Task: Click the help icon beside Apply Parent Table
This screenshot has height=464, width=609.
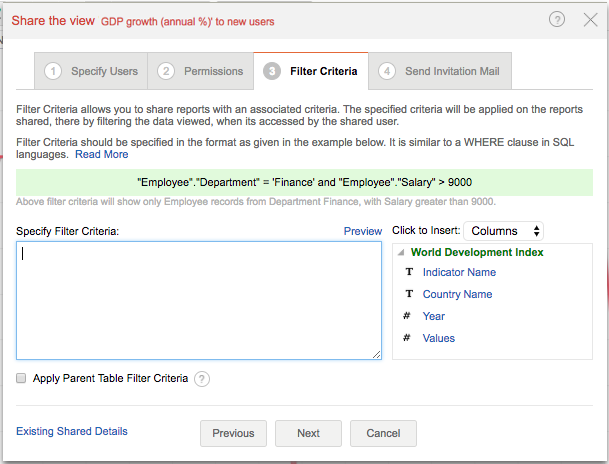Action: 202,379
